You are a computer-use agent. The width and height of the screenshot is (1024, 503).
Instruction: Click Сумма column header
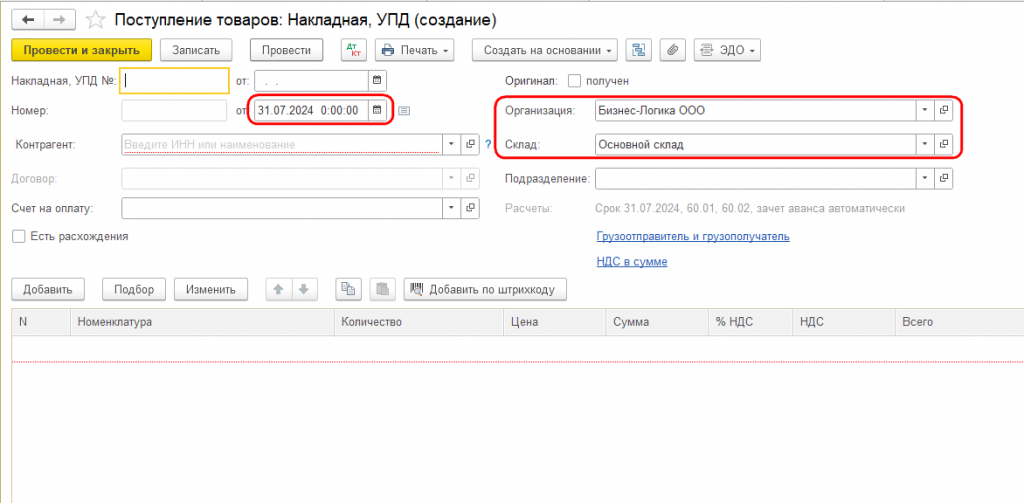(656, 322)
